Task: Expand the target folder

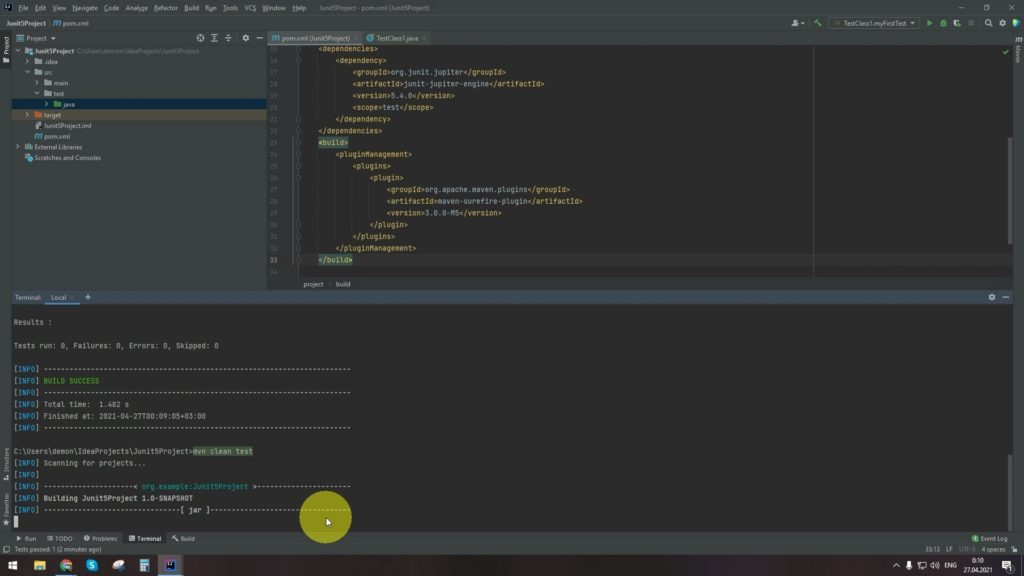Action: (x=27, y=115)
